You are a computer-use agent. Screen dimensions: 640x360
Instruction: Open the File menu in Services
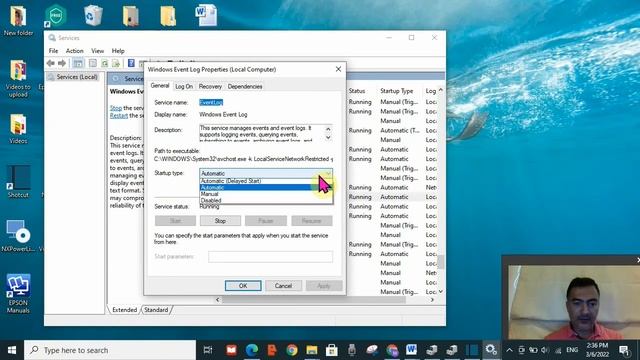(53, 51)
